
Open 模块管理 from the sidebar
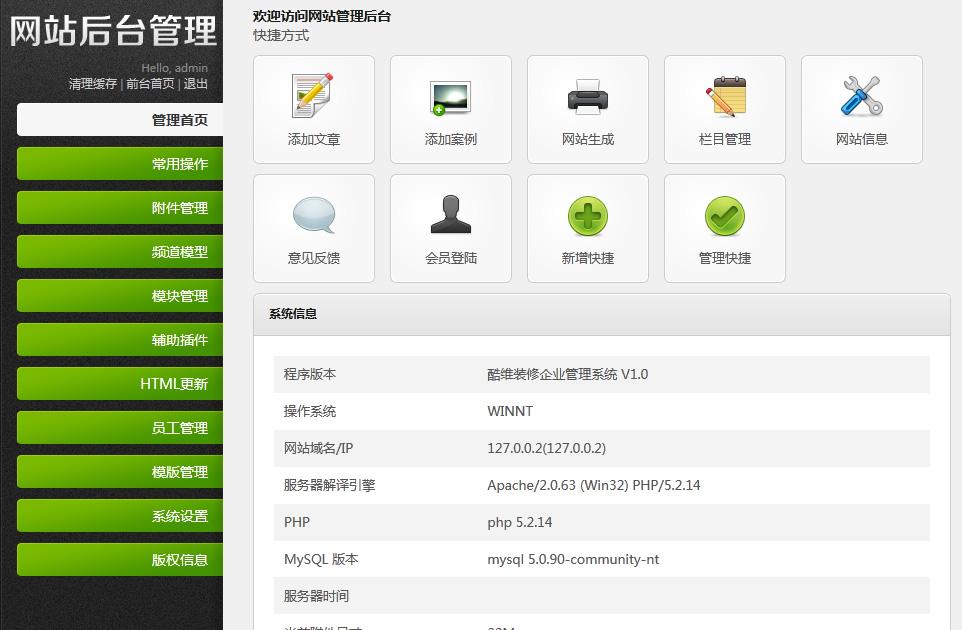click(x=119, y=295)
